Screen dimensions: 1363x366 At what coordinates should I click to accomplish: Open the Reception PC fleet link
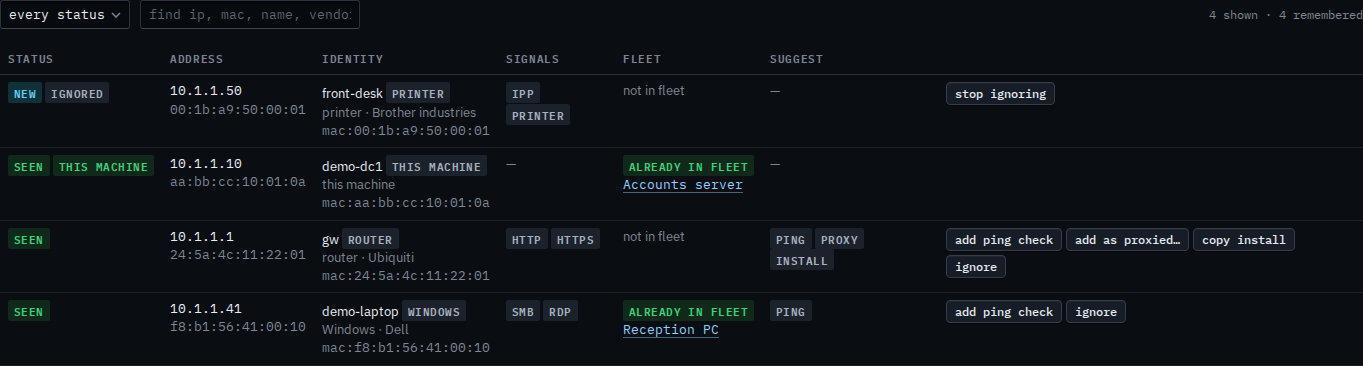670,330
